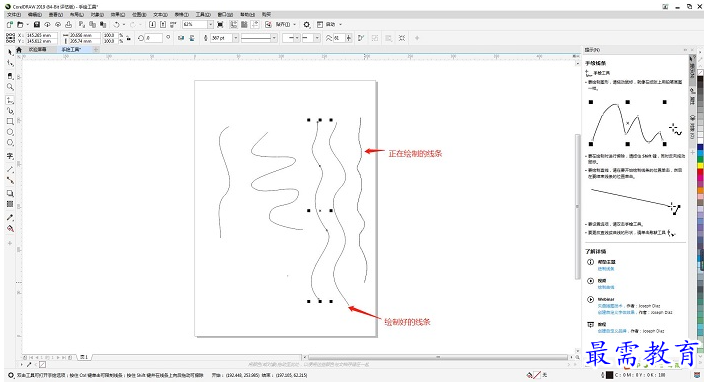The image size is (707, 385).
Task: Switch to the Welcome Screen tab
Action: coord(37,49)
